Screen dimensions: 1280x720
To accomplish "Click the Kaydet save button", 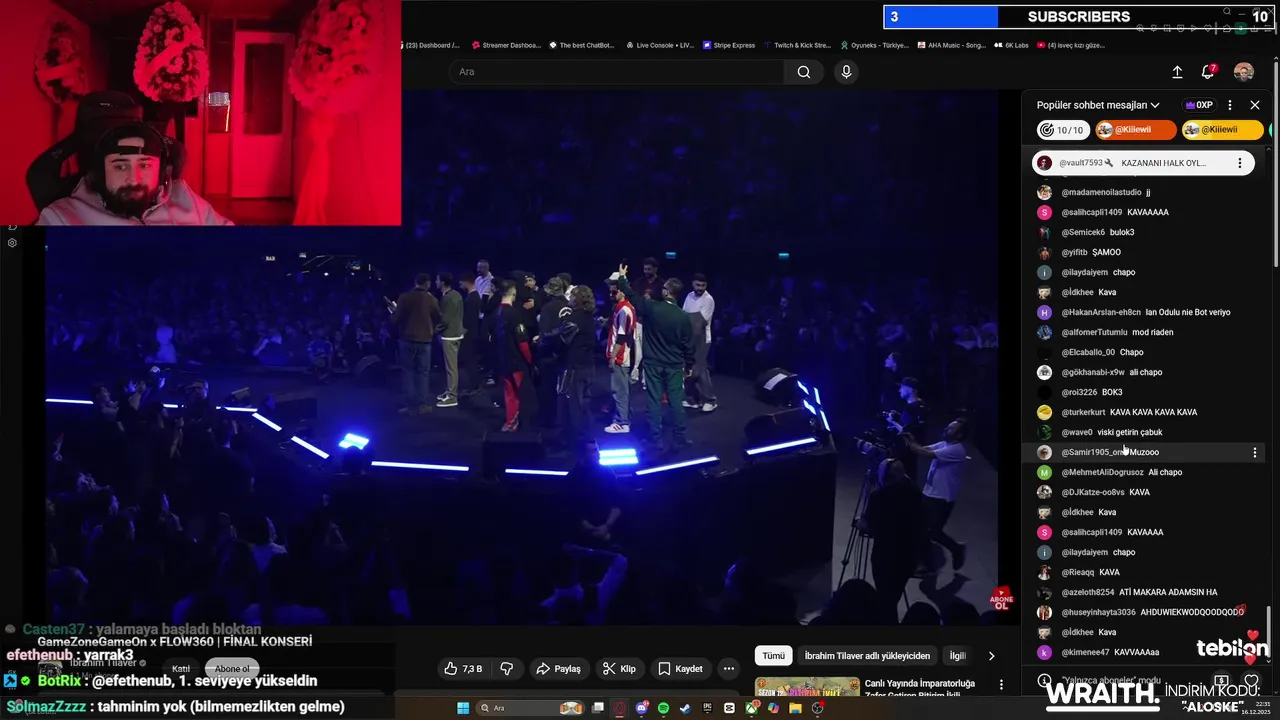I will coord(680,669).
